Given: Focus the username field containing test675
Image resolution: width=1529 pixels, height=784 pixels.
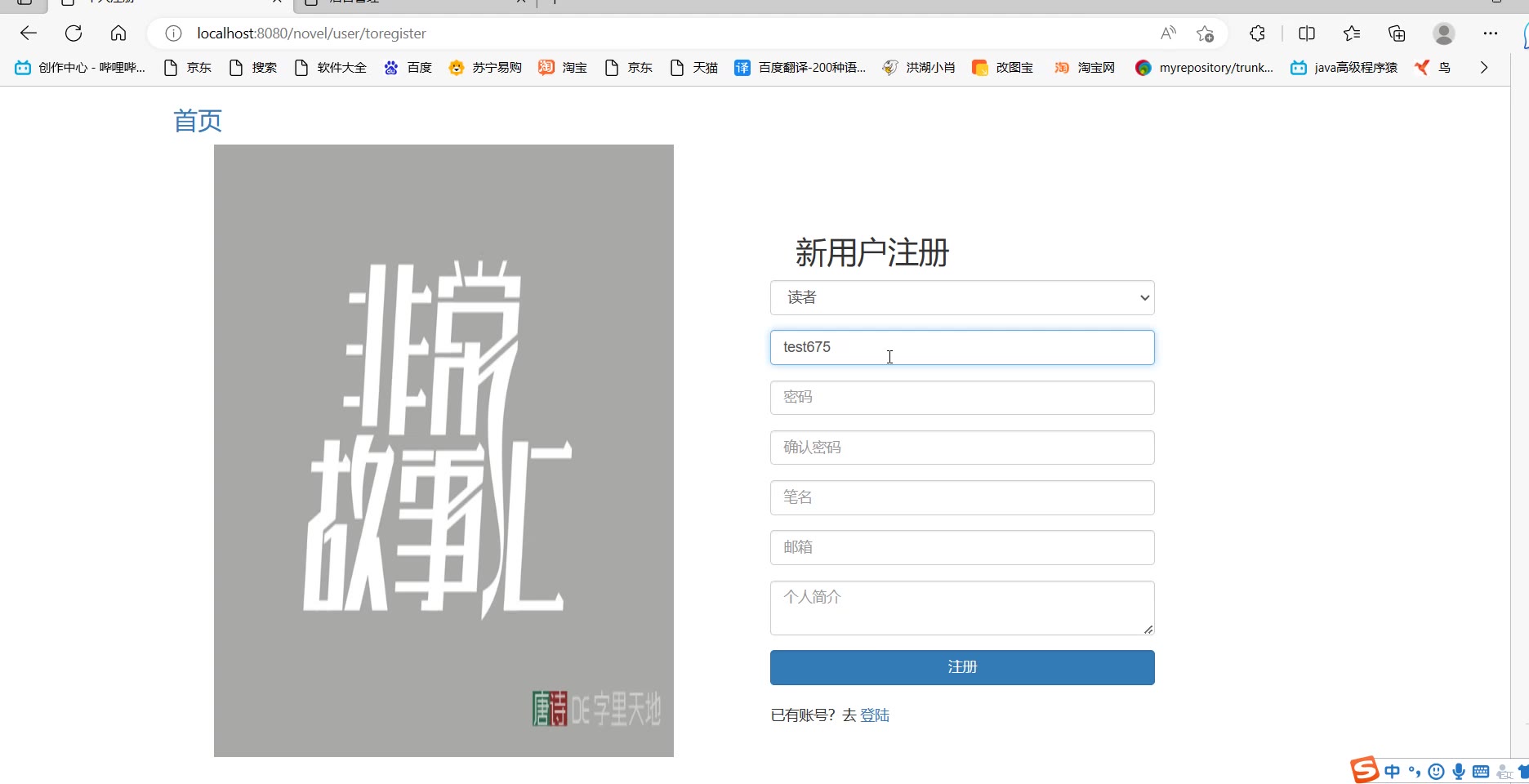Looking at the screenshot, I should pos(962,348).
